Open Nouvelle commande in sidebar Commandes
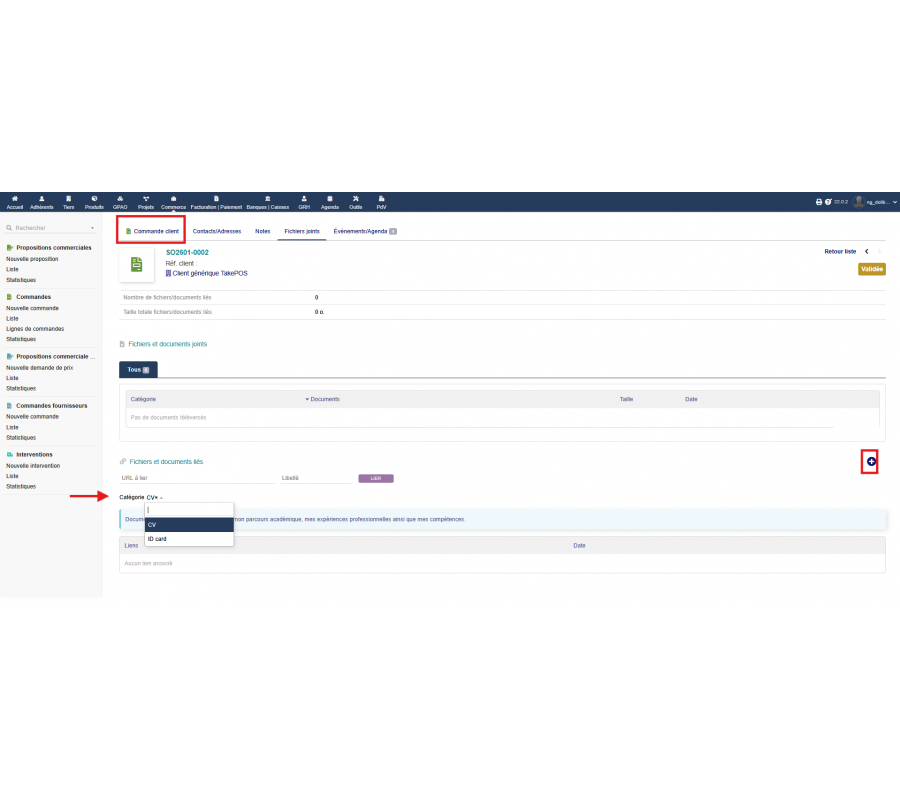Screen dimensions: 900x800 click(x=32, y=308)
